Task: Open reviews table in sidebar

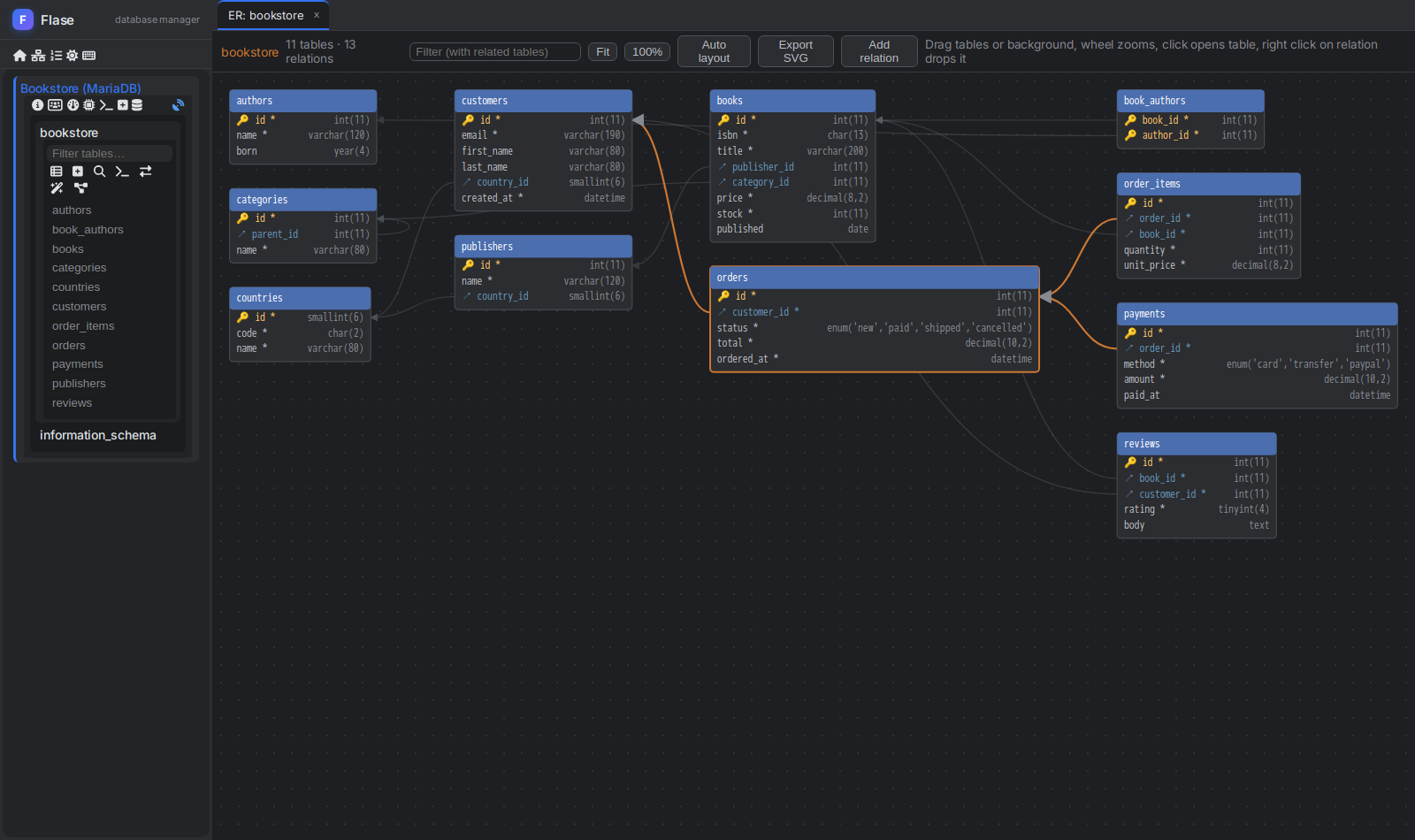Action: pos(73,403)
